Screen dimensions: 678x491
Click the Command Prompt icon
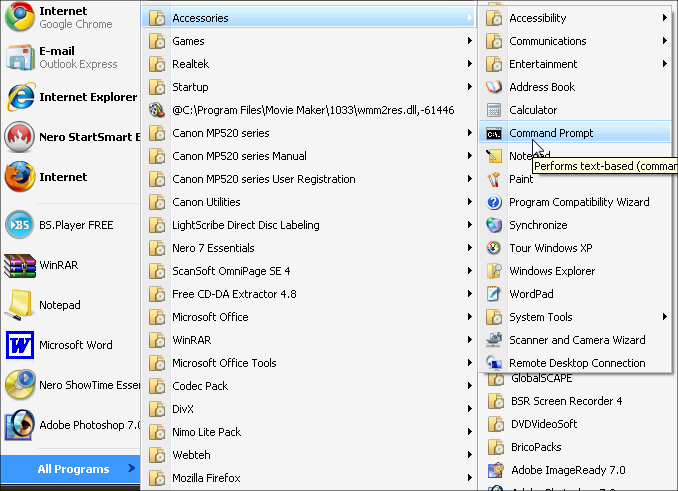494,133
